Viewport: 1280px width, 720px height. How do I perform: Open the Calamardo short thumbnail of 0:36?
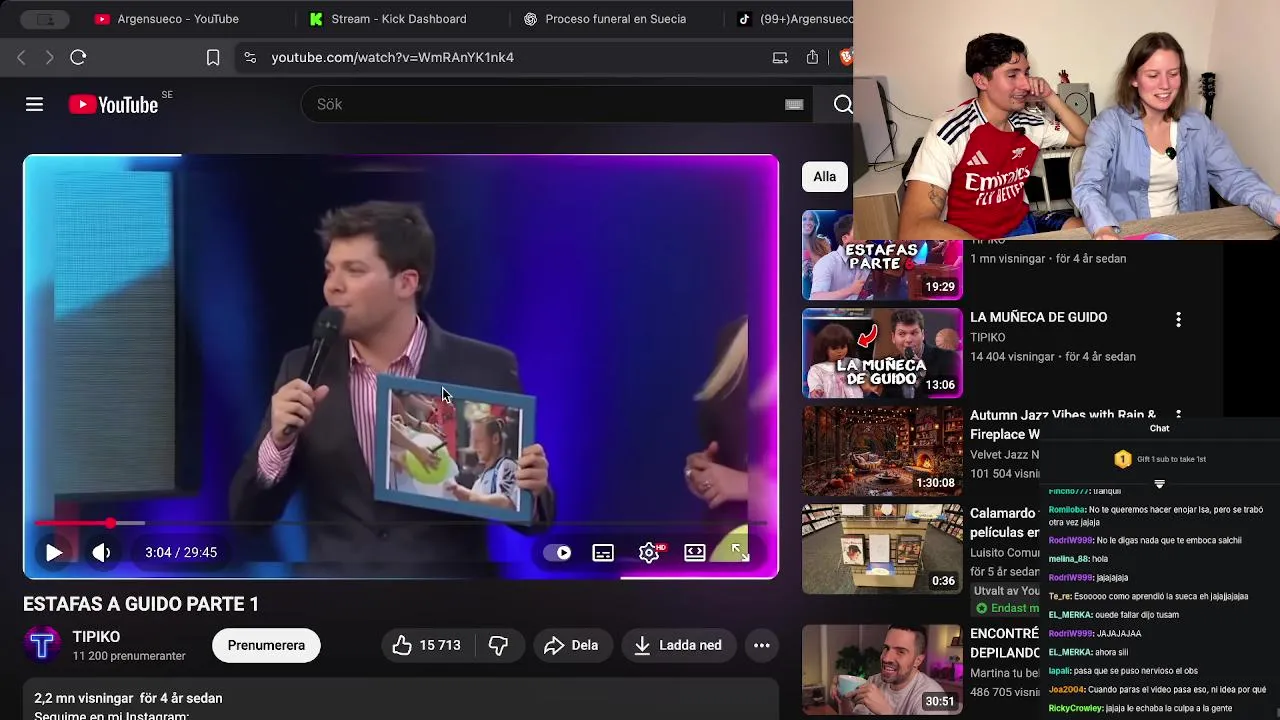click(x=882, y=549)
